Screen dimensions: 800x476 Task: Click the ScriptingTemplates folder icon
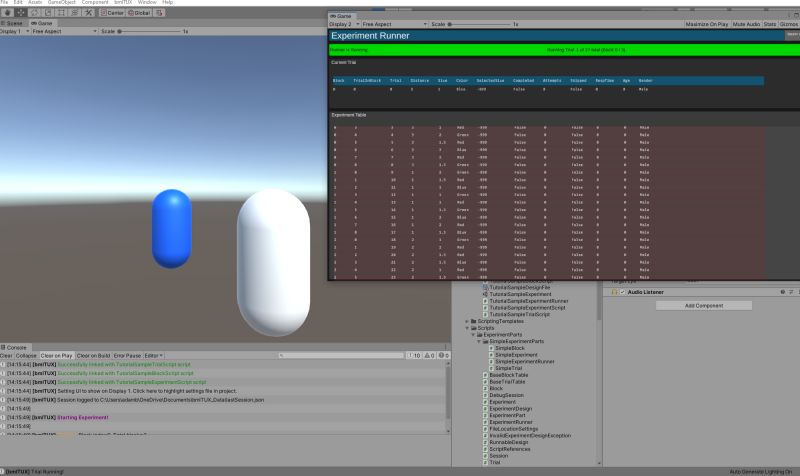(x=473, y=321)
